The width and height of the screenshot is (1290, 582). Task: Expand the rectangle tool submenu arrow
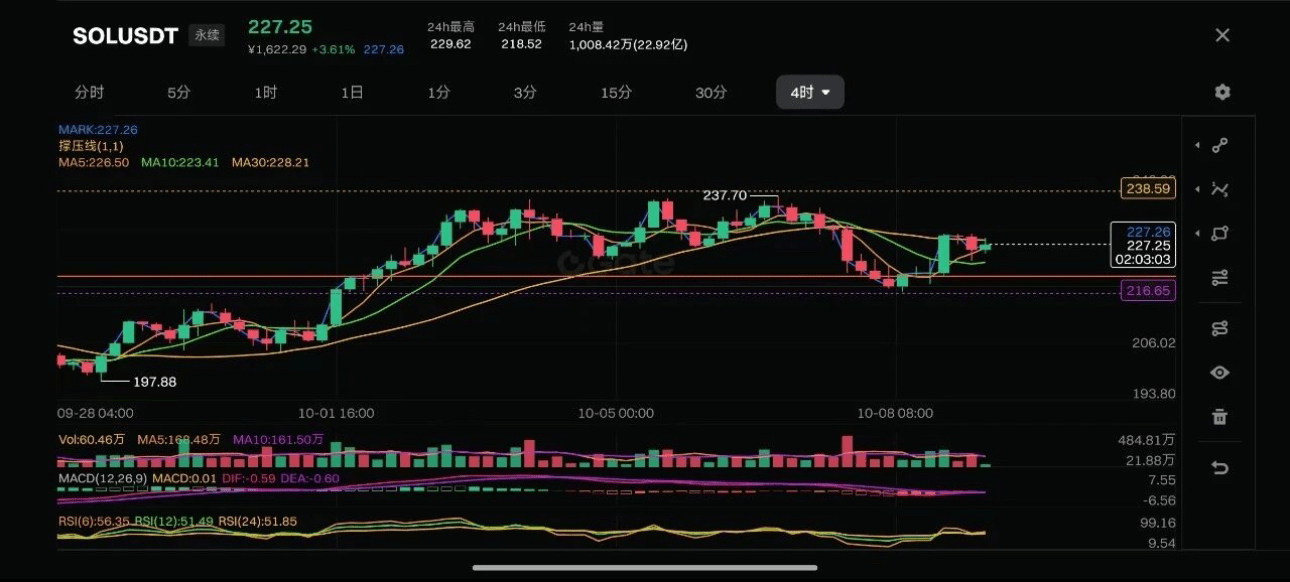(1198, 233)
